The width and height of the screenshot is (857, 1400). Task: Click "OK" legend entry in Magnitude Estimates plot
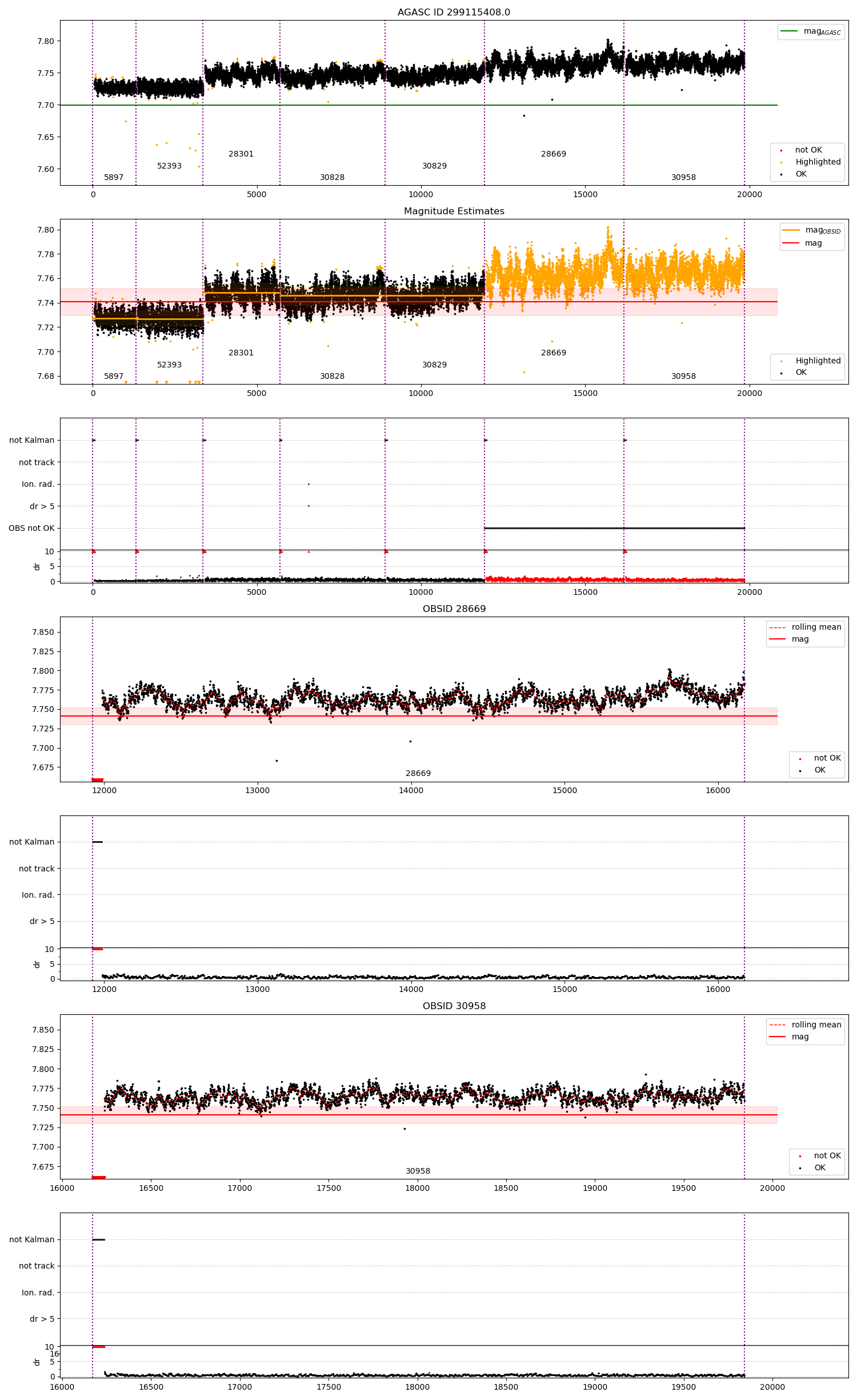[801, 373]
